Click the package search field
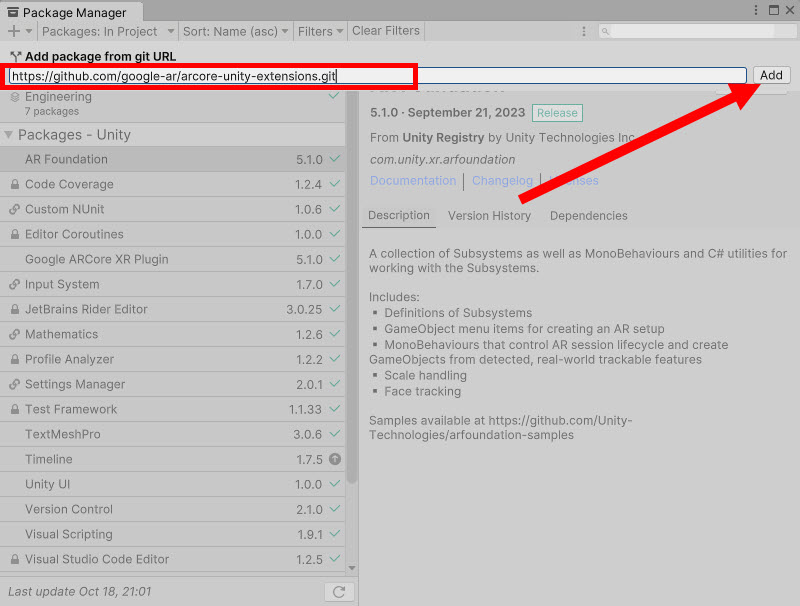800x606 pixels. point(697,32)
